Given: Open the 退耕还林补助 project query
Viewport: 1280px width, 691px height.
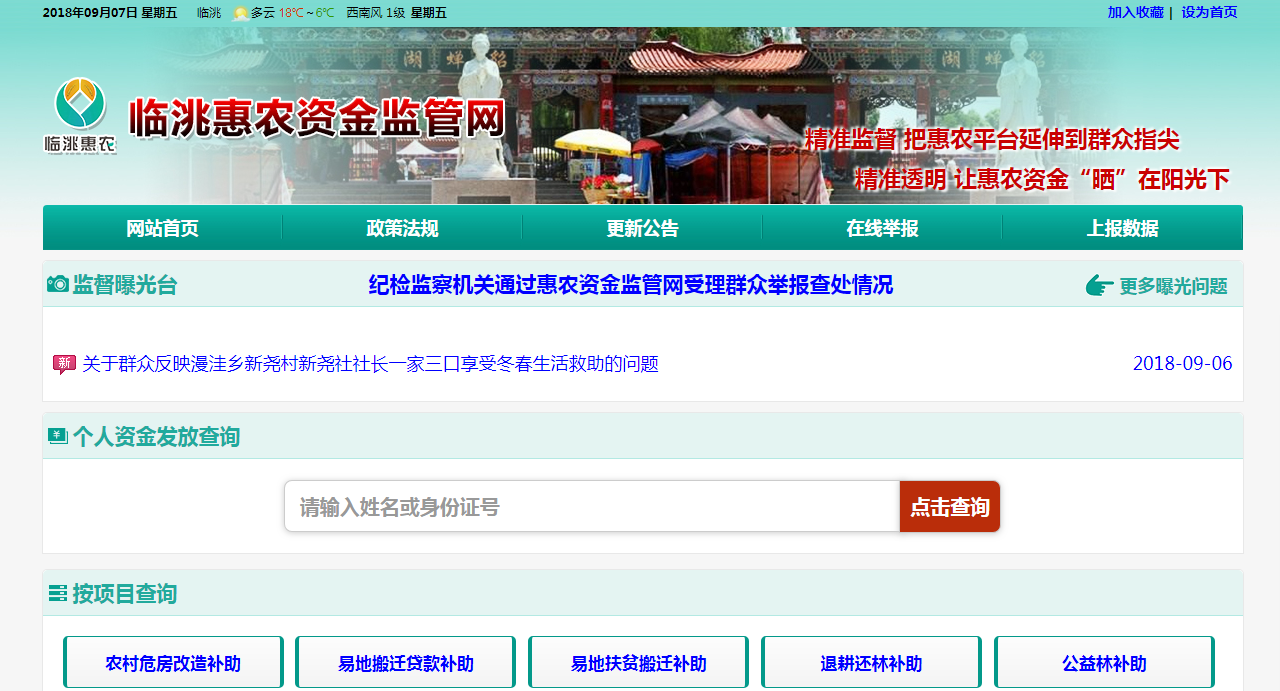Looking at the screenshot, I should (870, 661).
